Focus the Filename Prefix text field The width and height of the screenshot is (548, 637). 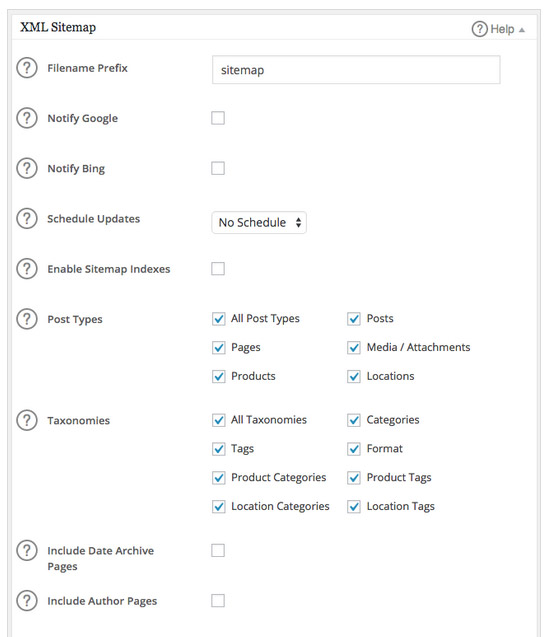(x=356, y=70)
